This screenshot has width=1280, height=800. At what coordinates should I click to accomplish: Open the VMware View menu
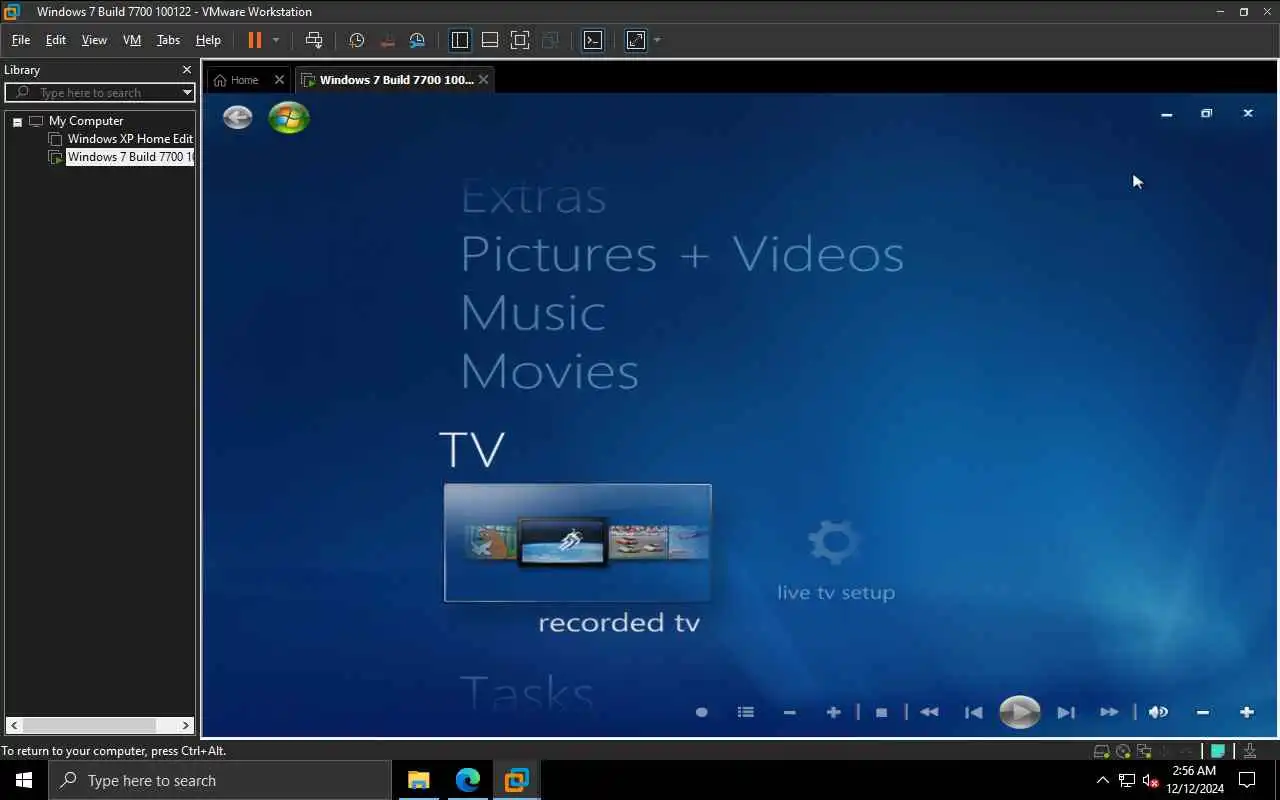point(94,40)
